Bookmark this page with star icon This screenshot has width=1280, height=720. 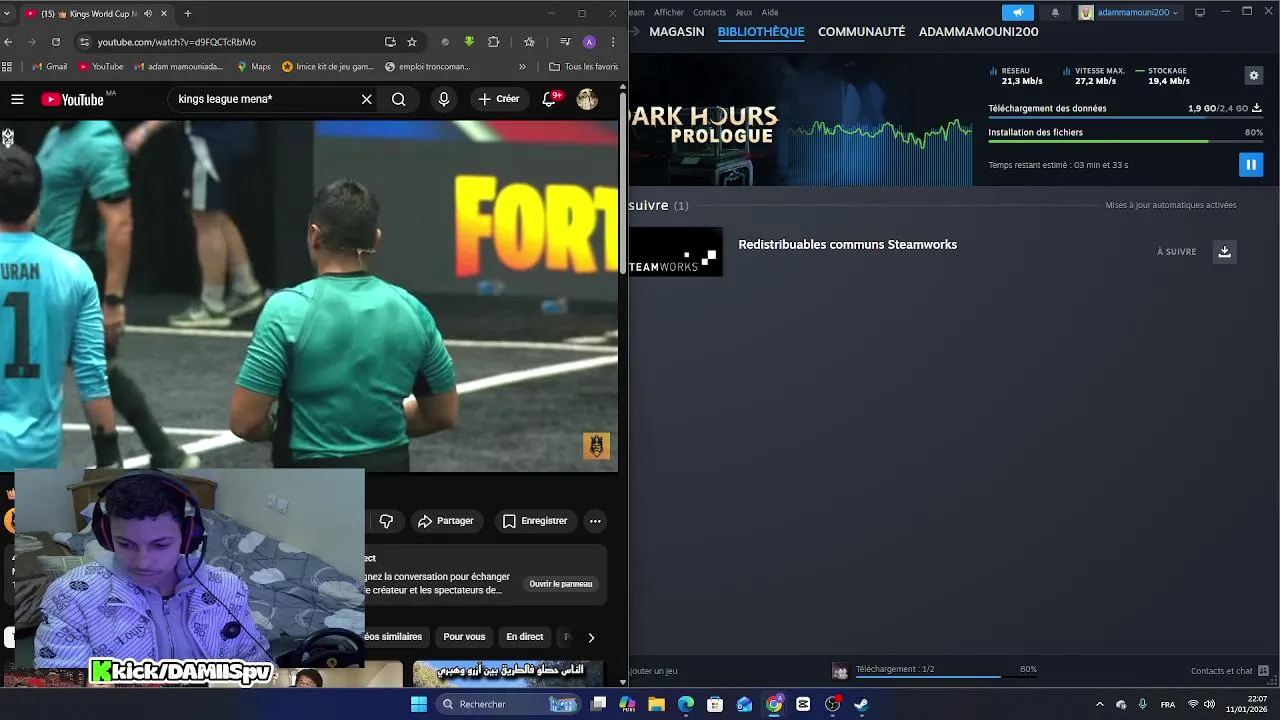412,42
